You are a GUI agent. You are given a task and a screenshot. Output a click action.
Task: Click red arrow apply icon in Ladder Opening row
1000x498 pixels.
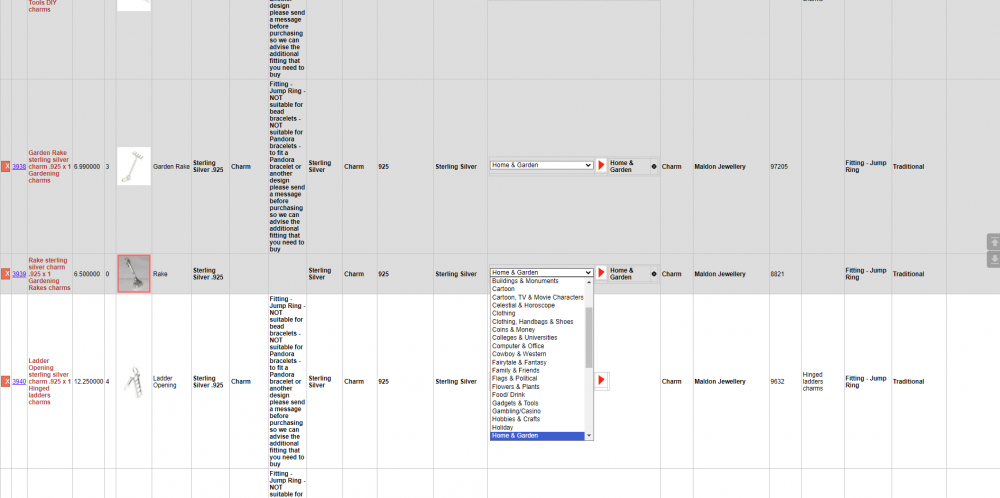(x=601, y=380)
